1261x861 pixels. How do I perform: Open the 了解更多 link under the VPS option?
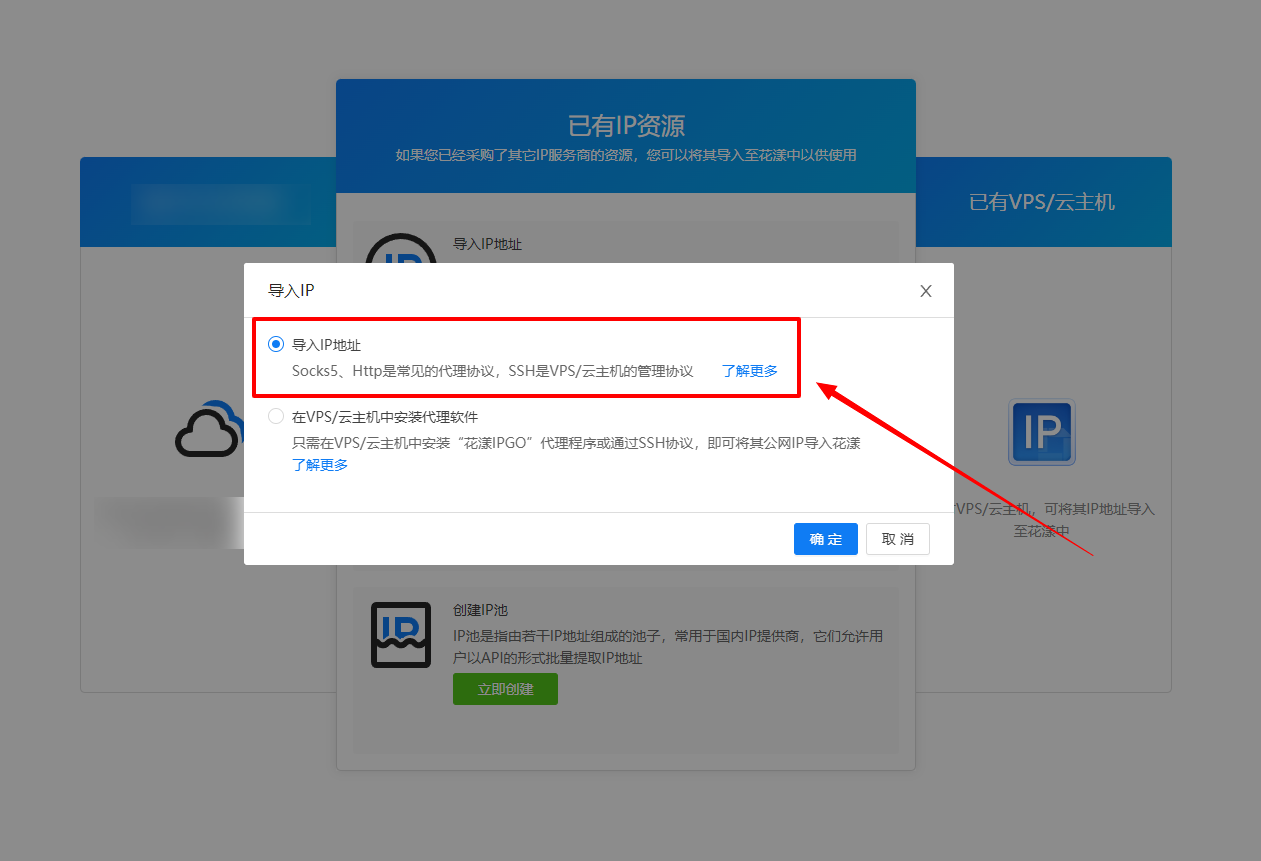(x=320, y=464)
